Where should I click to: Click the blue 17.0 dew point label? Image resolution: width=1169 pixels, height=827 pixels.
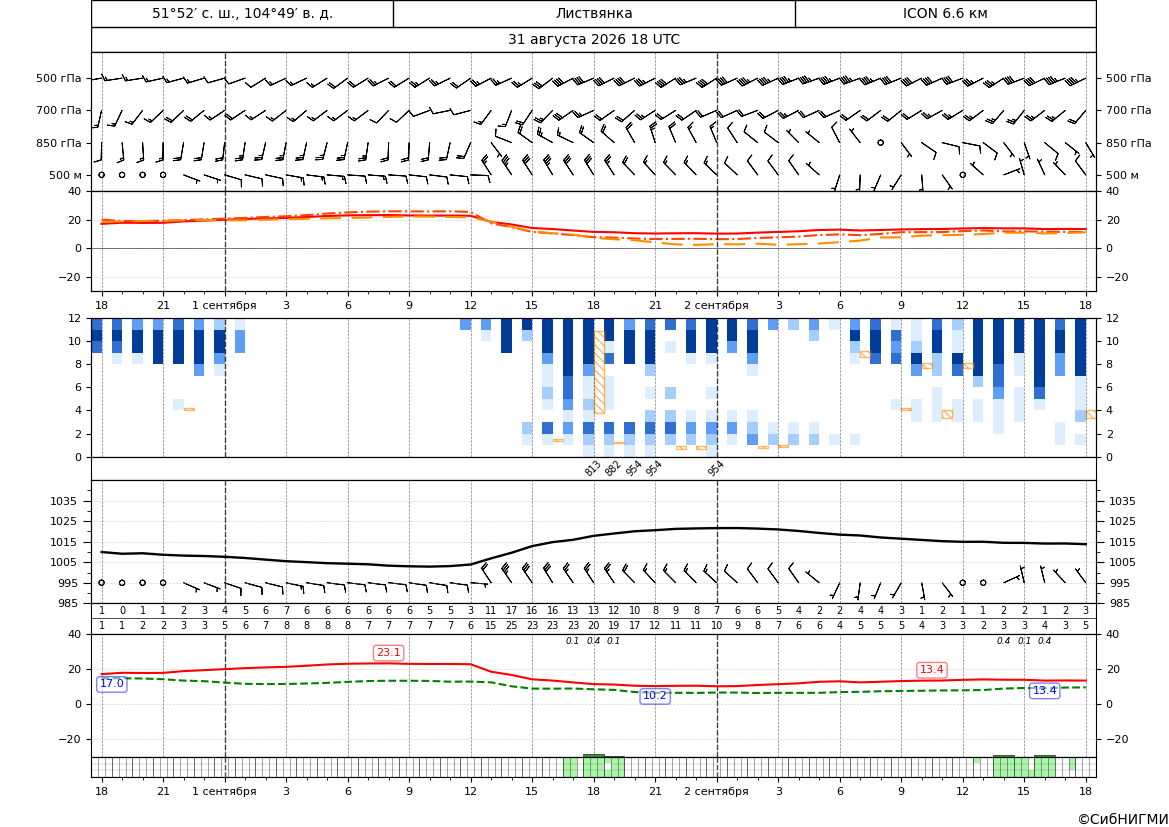pyautogui.click(x=112, y=684)
